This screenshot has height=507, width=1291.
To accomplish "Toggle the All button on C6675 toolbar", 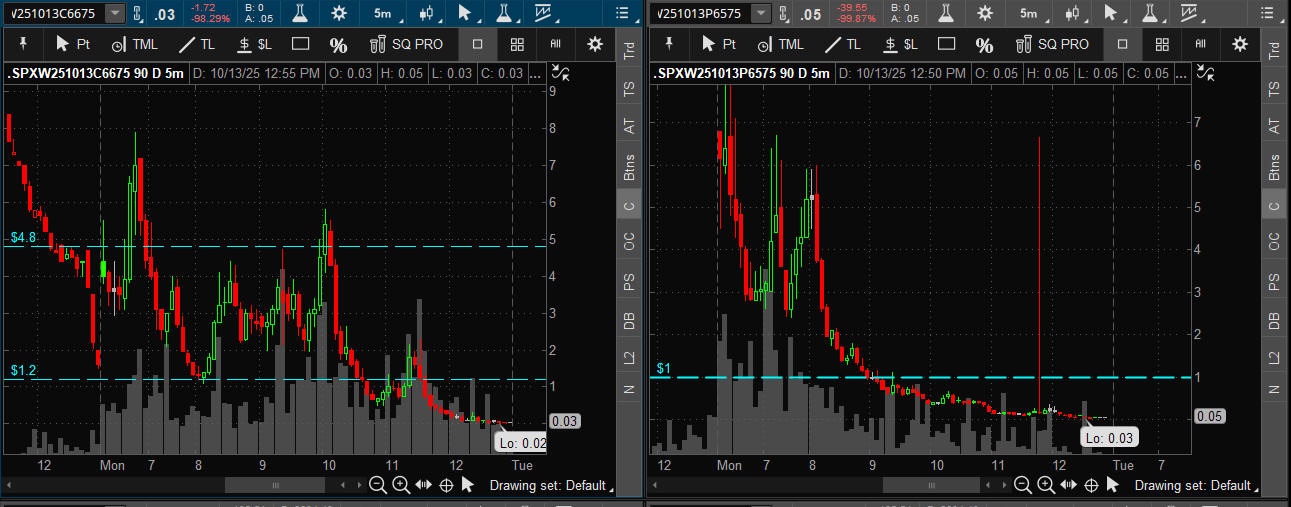I will click(555, 44).
